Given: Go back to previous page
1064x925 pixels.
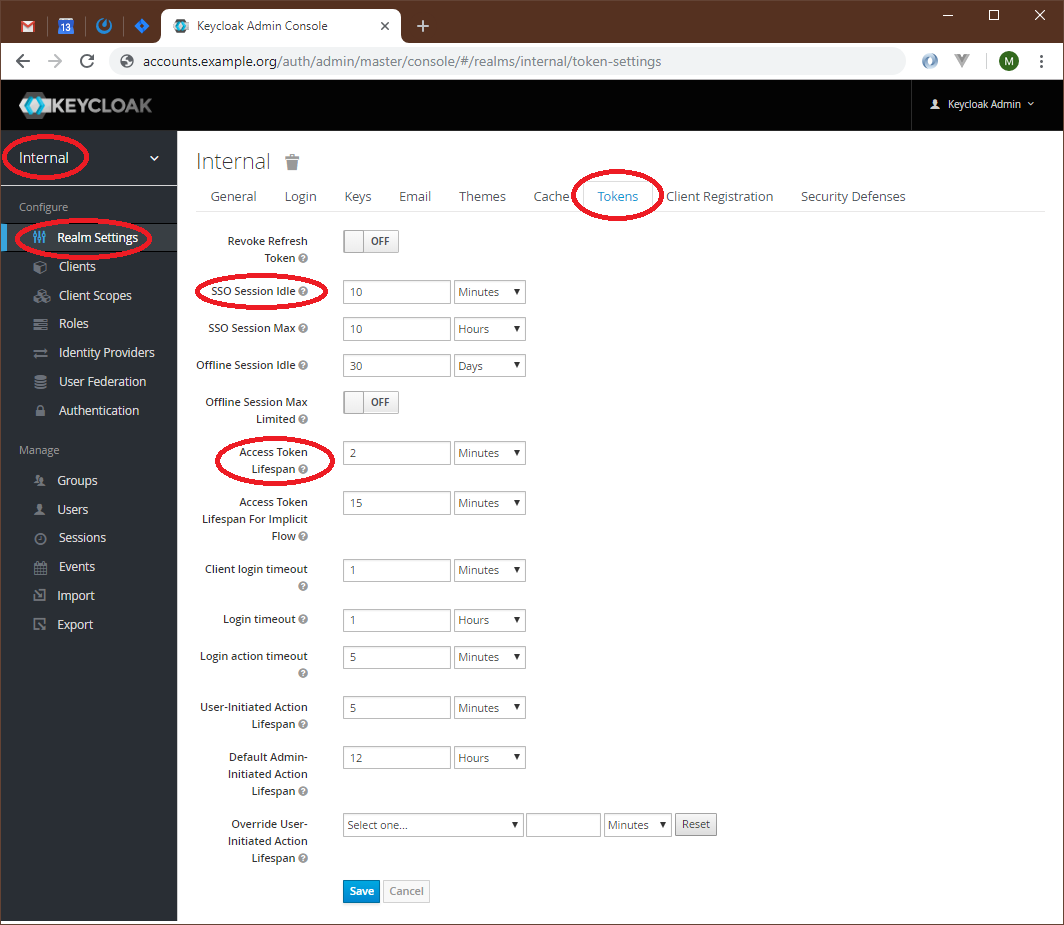Looking at the screenshot, I should coord(23,61).
